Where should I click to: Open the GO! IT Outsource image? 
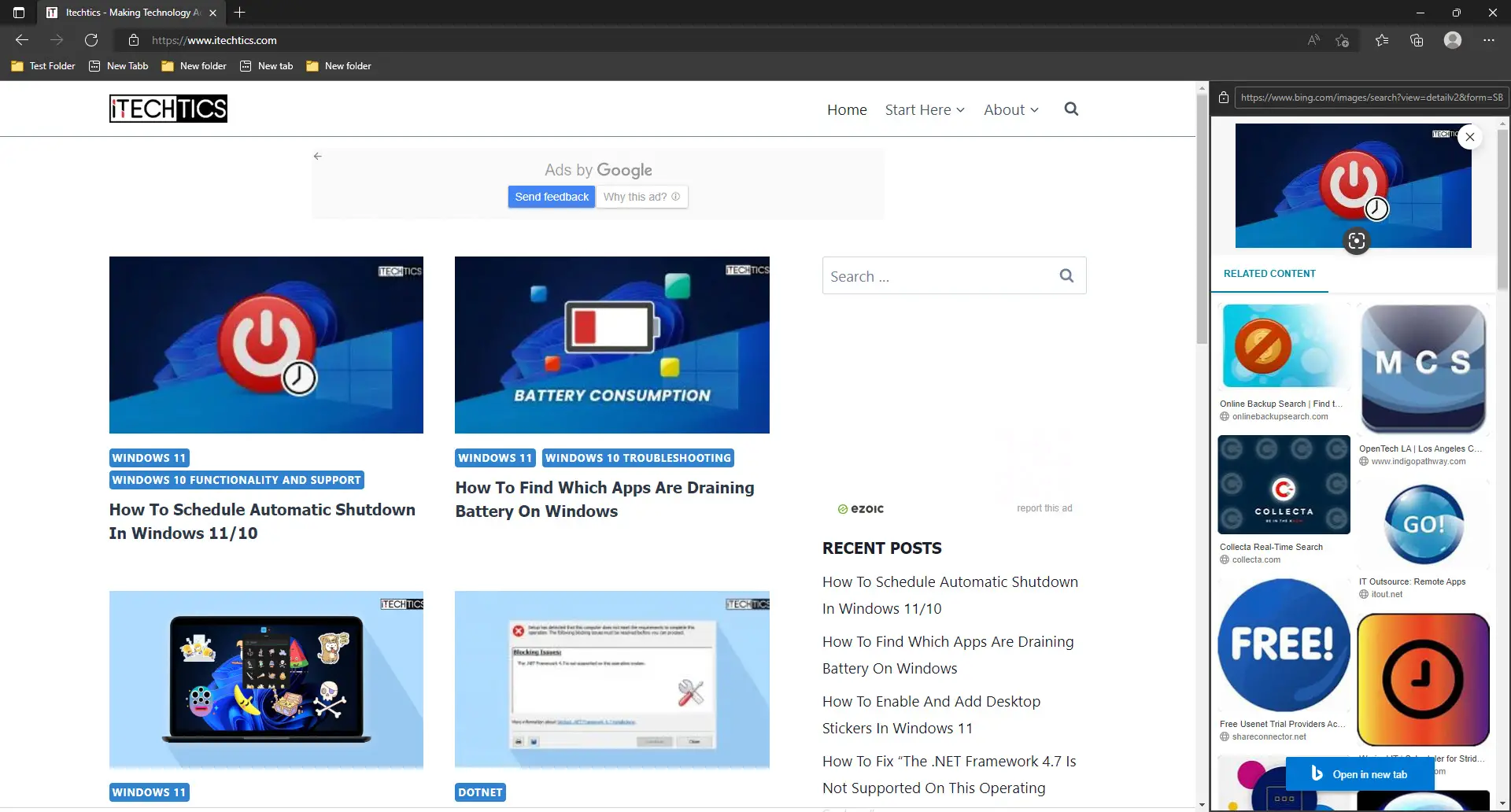[1424, 524]
